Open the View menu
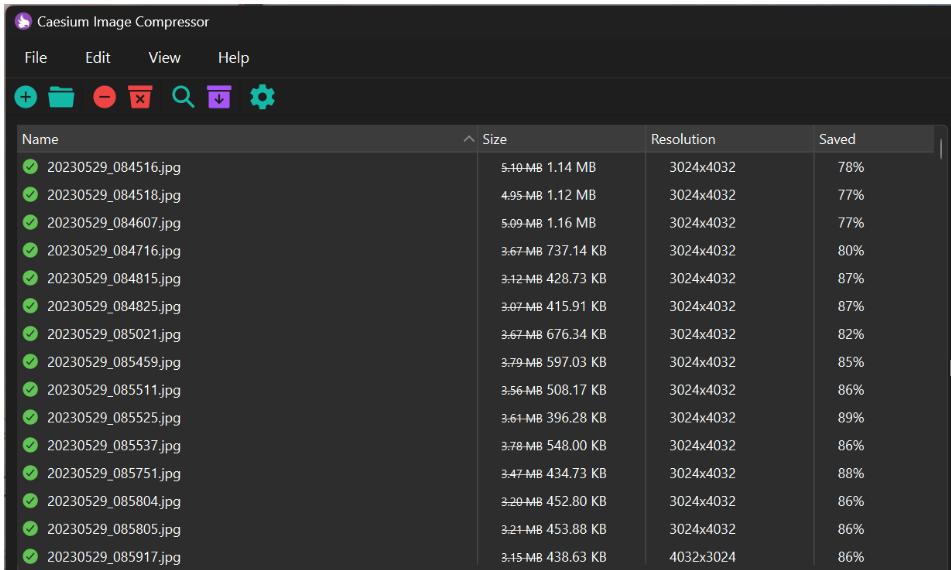951x570 pixels. 164,58
